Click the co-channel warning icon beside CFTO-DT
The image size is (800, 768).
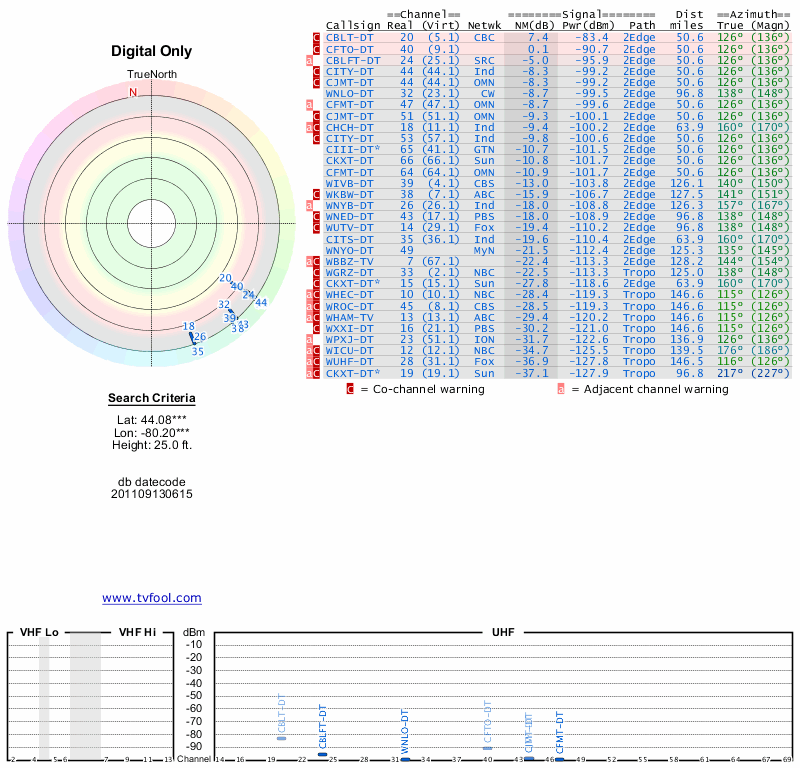[318, 49]
